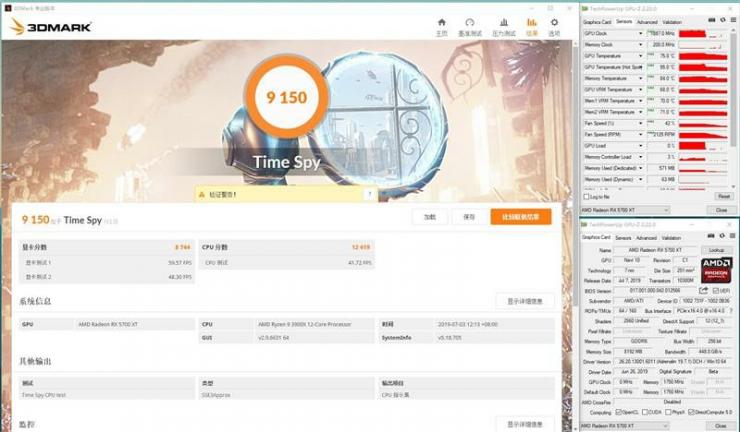Click the GPU Temperature red history graph
740x432 pixels.
pos(703,56)
